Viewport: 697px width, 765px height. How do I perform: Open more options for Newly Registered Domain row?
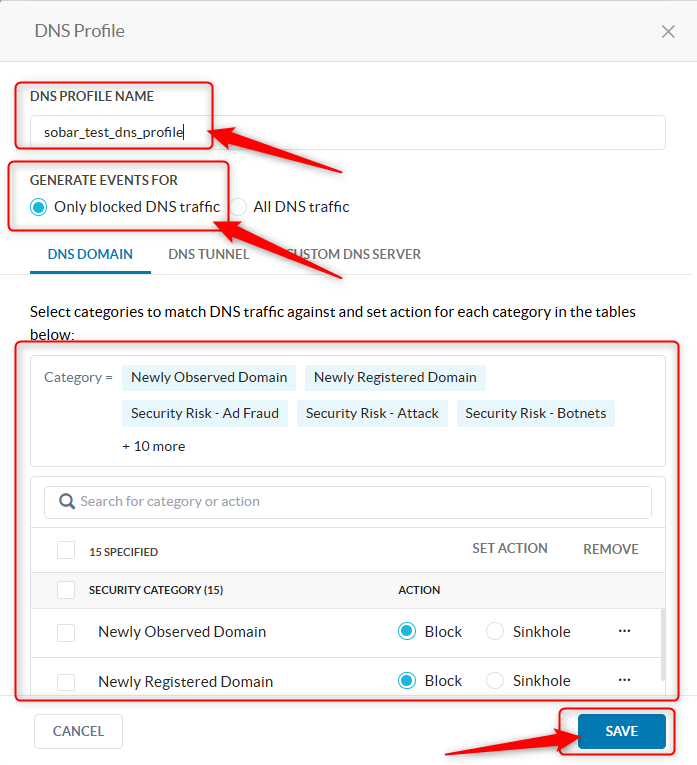pyautogui.click(x=624, y=680)
